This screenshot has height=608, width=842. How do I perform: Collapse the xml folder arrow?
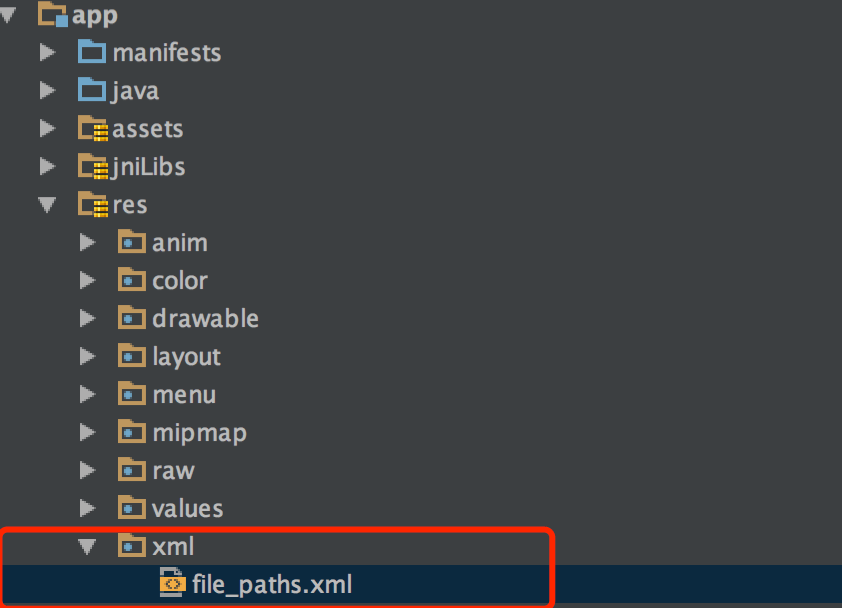pos(86,546)
